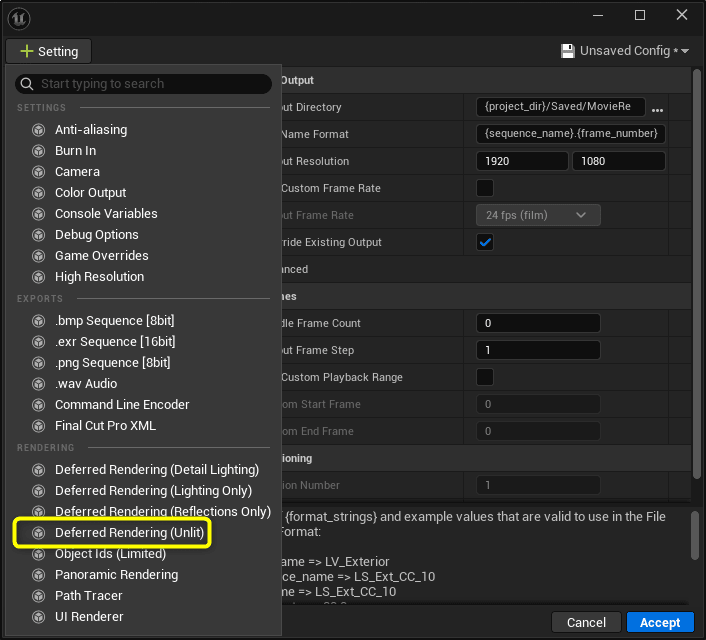Image resolution: width=706 pixels, height=640 pixels.
Task: Click the Accept button
Action: point(660,622)
